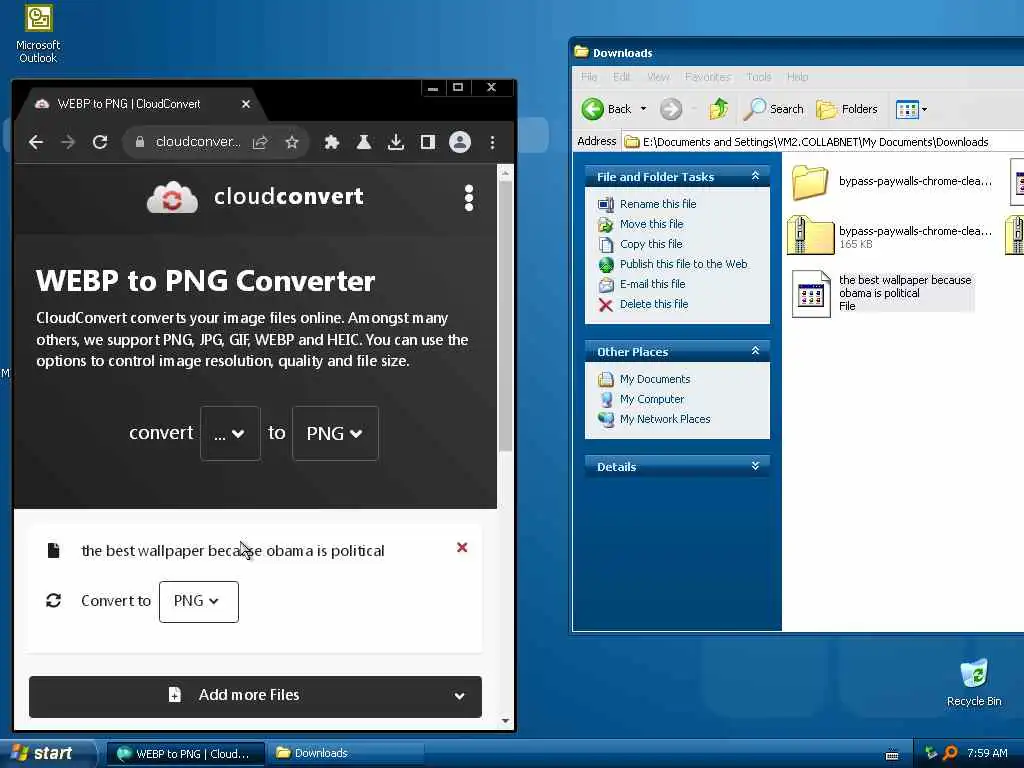Click the CloudConvert cloud logo
Screen dimensions: 1024x768
(172, 197)
